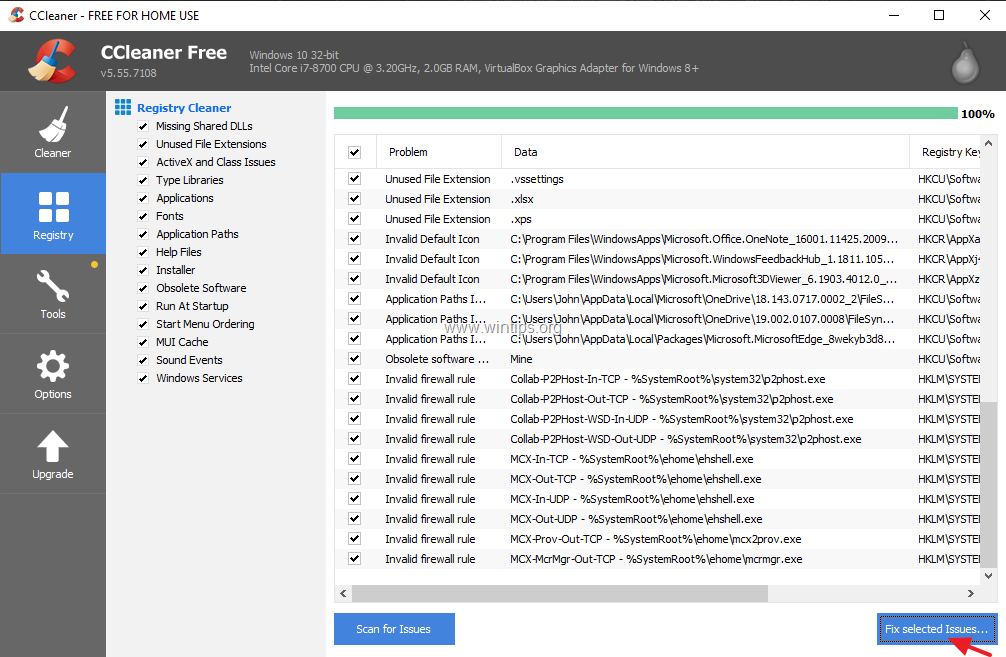This screenshot has height=657, width=1006.
Task: Uncheck Missing Shared DLLs option
Action: click(143, 126)
